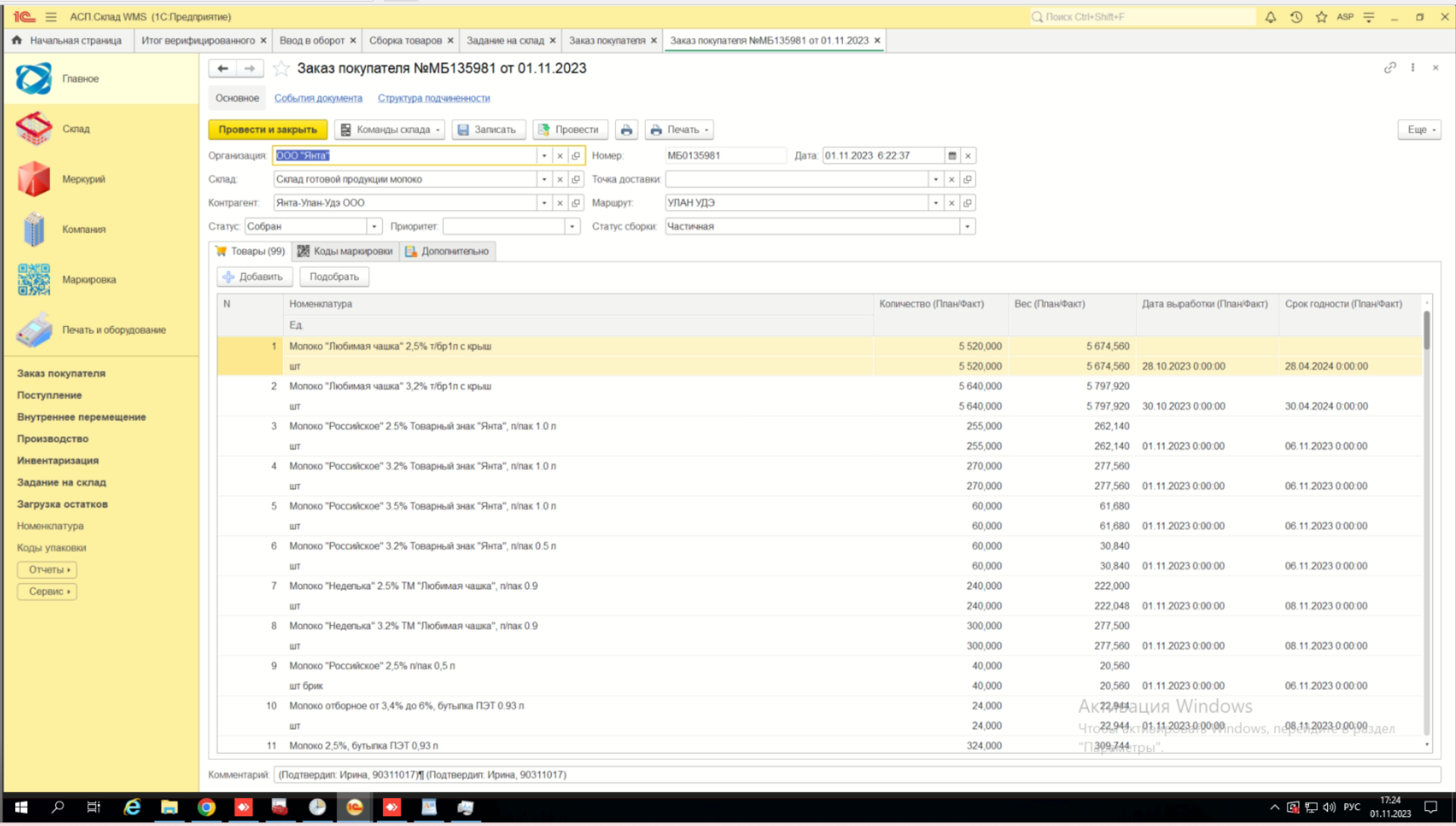This screenshot has height=826, width=1456.
Task: Click the Склад sidebar icon
Action: click(x=34, y=129)
